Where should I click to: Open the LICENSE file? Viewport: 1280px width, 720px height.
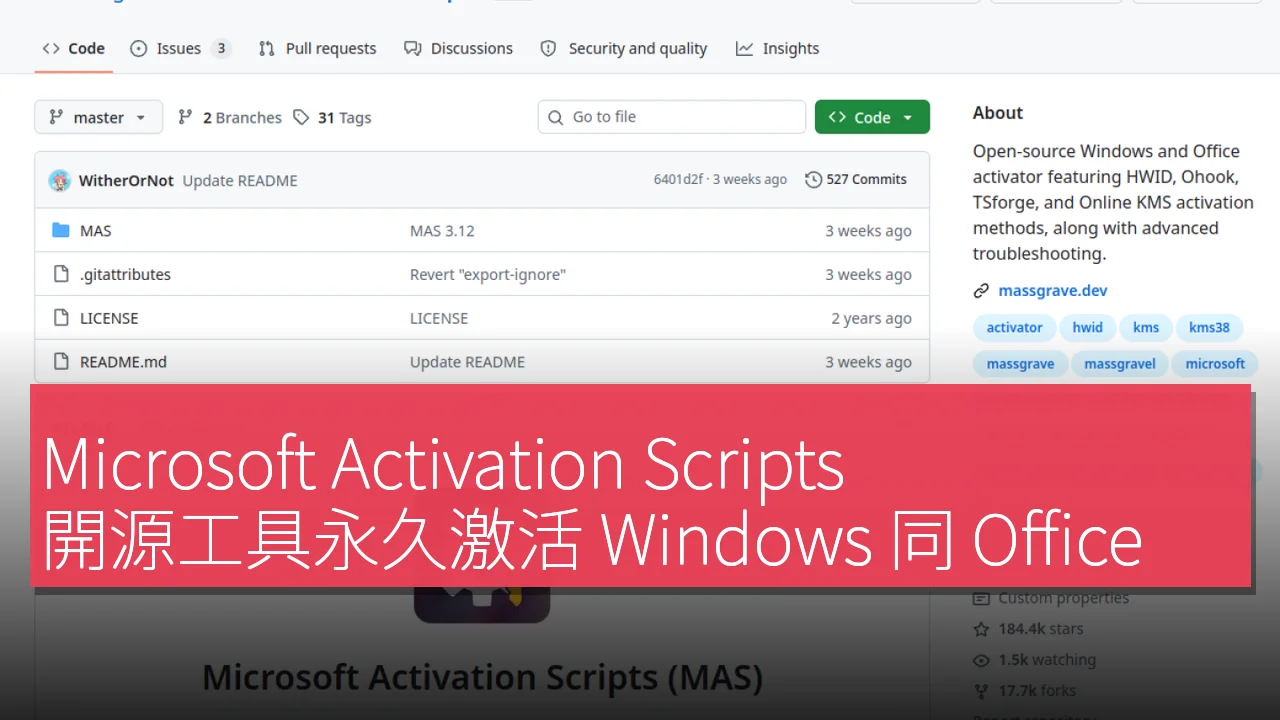109,318
